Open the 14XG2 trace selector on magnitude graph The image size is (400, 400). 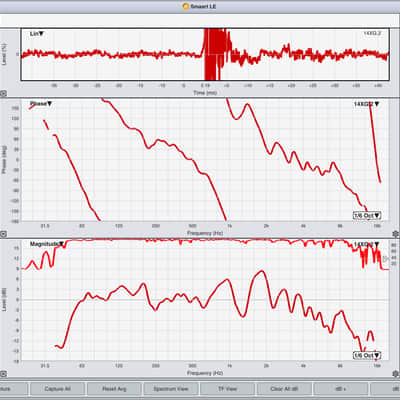point(366,245)
